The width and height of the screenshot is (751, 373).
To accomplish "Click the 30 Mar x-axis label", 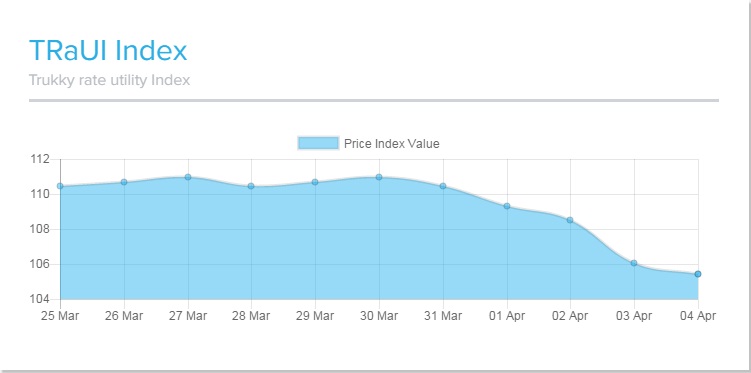I will [x=379, y=316].
